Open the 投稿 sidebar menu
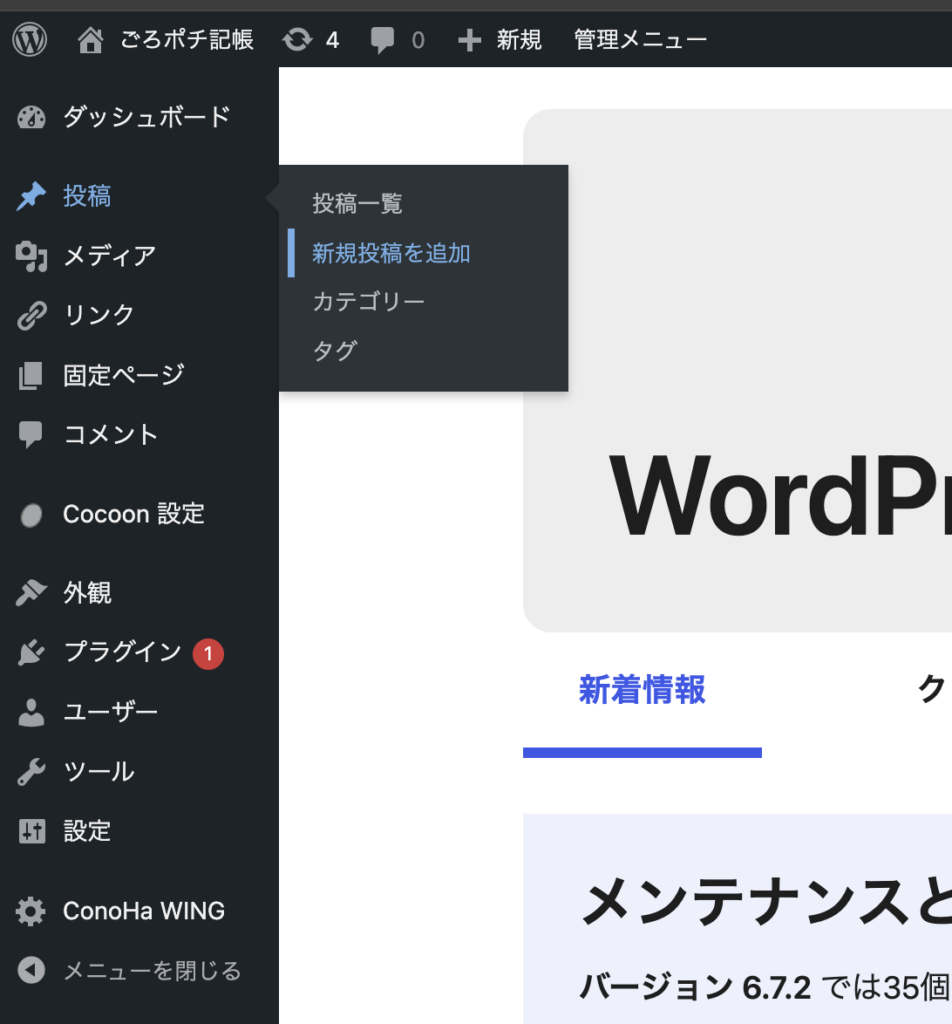This screenshot has height=1024, width=952. tap(87, 196)
